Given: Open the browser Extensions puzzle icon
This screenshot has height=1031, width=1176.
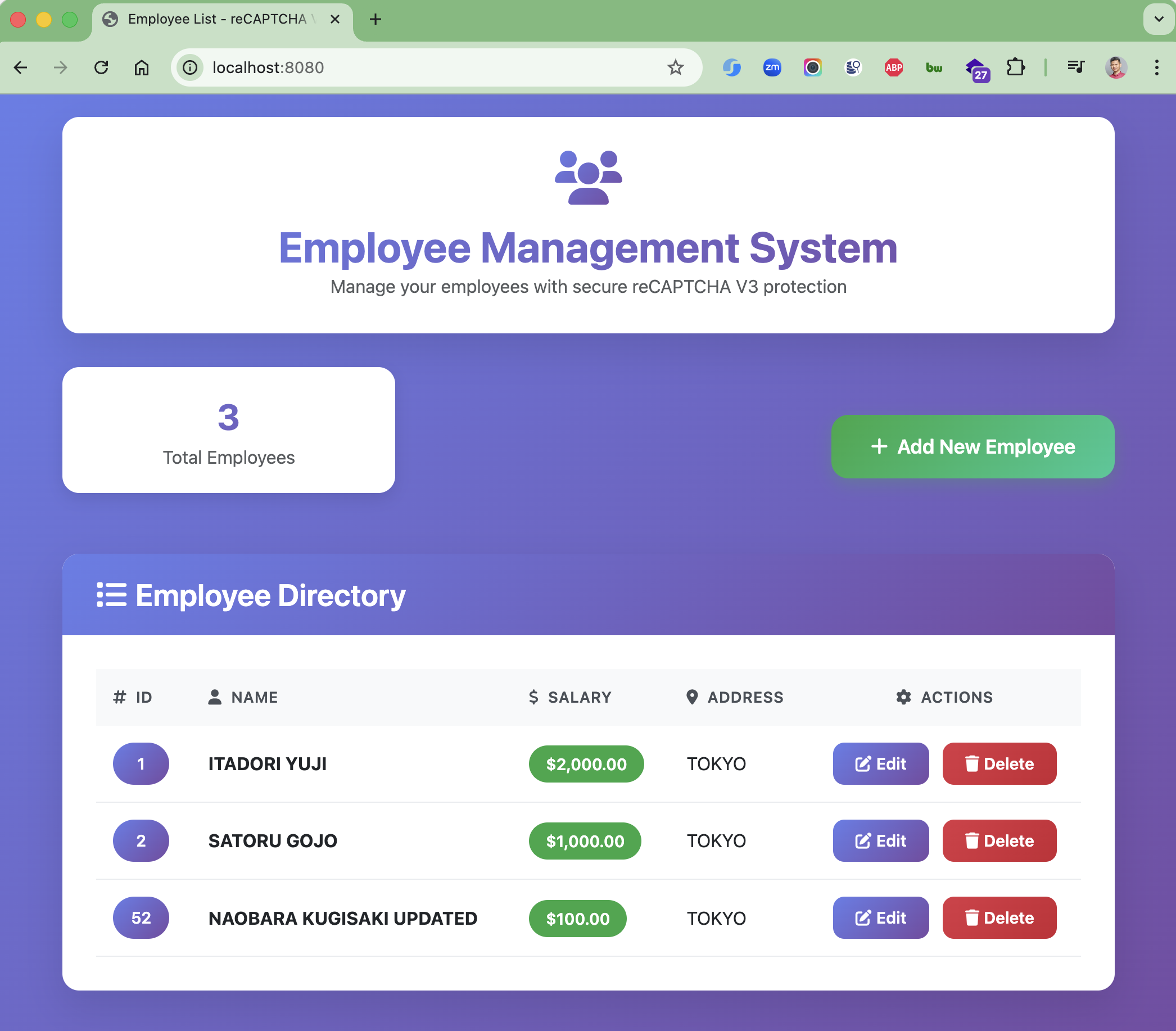Looking at the screenshot, I should (x=1015, y=67).
